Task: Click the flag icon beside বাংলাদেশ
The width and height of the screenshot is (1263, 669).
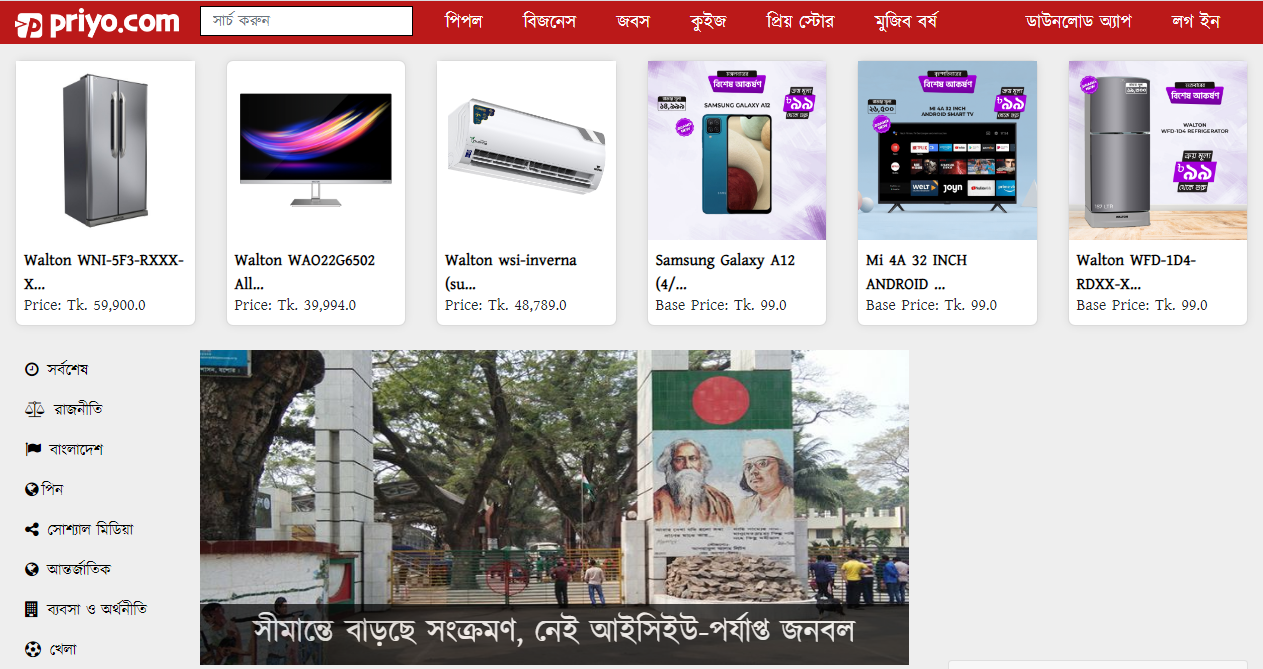Action: [33, 450]
